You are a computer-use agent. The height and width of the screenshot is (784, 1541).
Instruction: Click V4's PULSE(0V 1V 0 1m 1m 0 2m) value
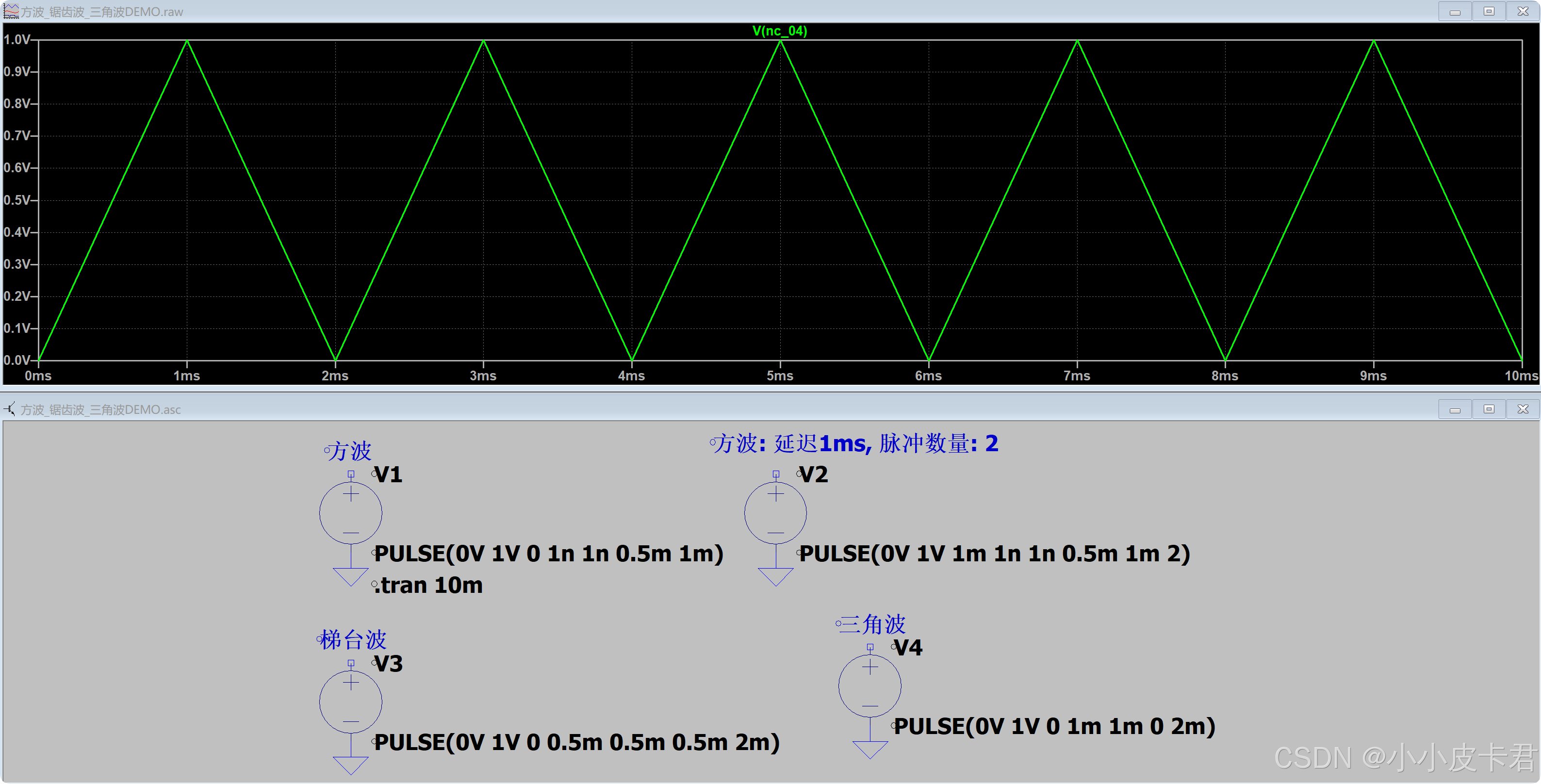click(x=1054, y=727)
